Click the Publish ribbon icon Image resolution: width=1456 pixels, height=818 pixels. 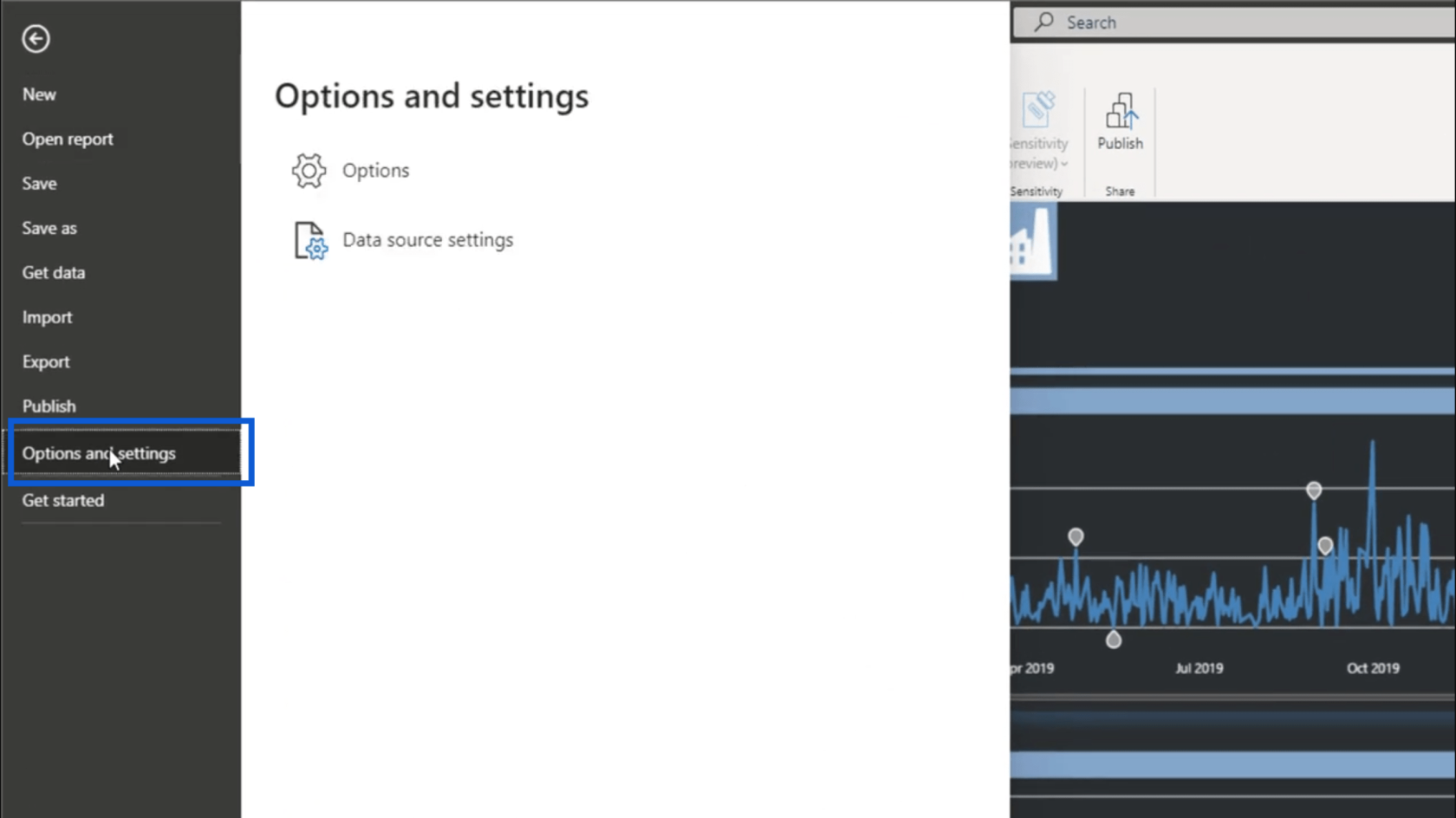1121,111
